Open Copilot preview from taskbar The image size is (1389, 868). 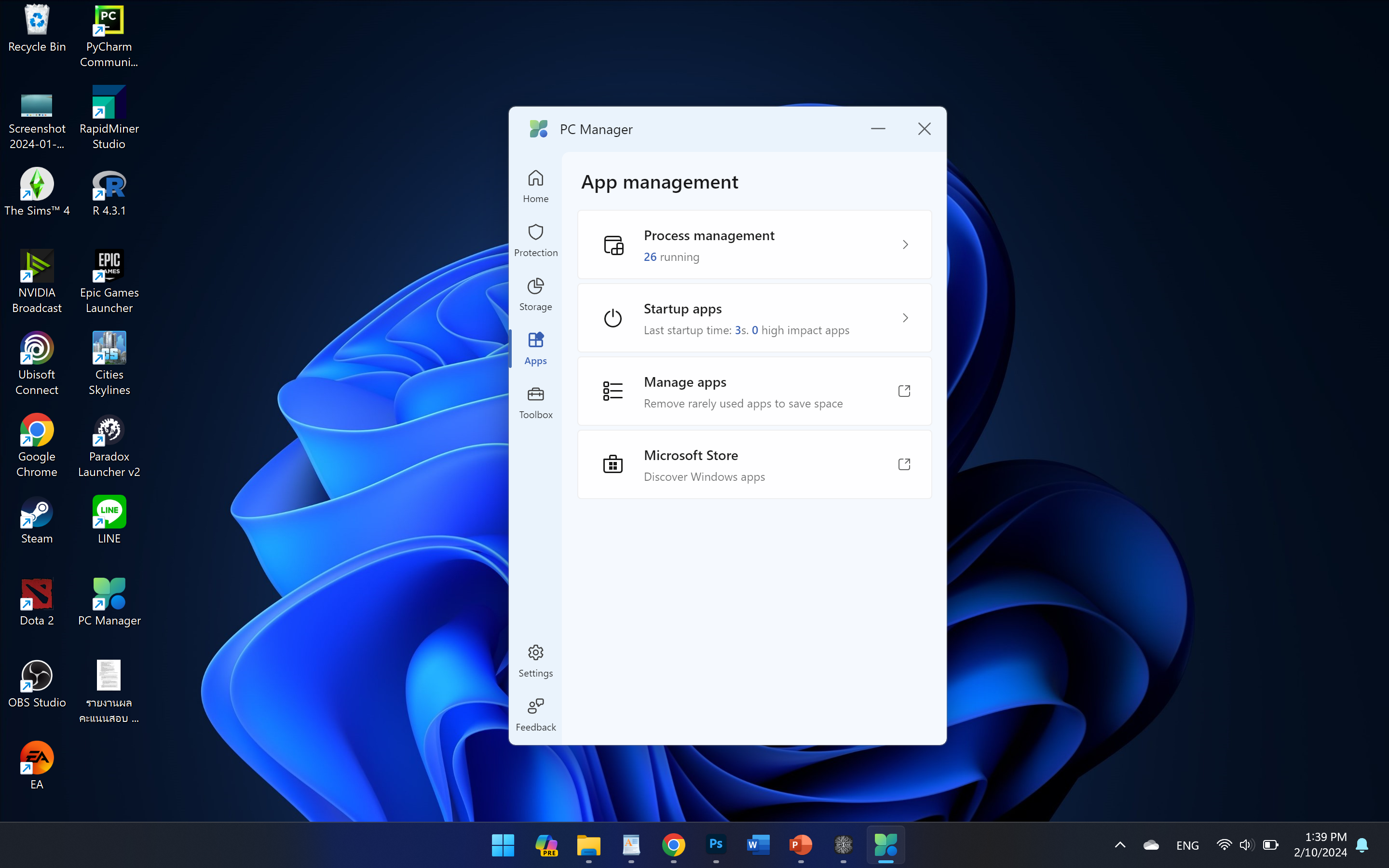point(546,845)
